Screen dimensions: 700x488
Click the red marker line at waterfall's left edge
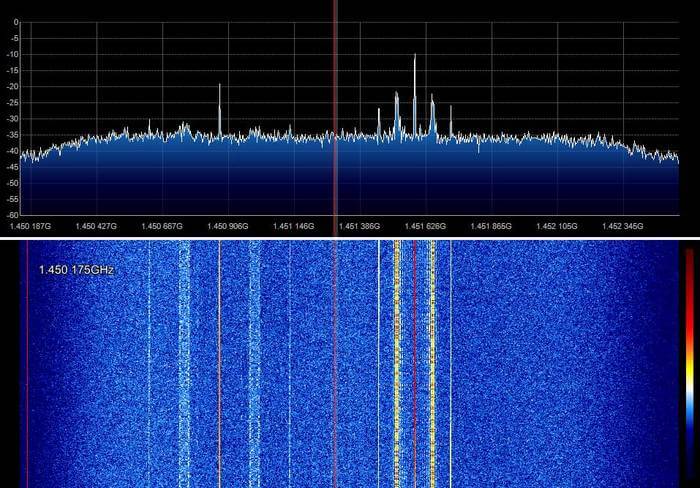pyautogui.click(x=27, y=364)
